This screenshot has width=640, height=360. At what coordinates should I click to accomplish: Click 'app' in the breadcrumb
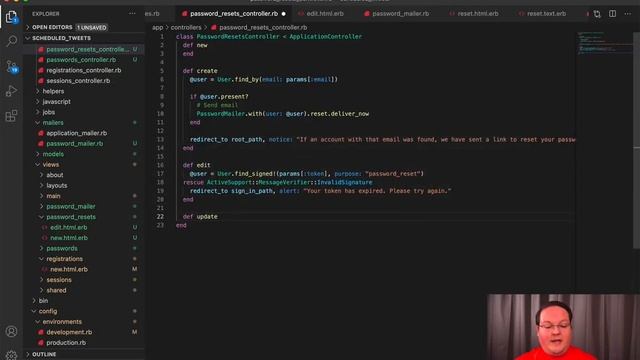click(x=157, y=28)
